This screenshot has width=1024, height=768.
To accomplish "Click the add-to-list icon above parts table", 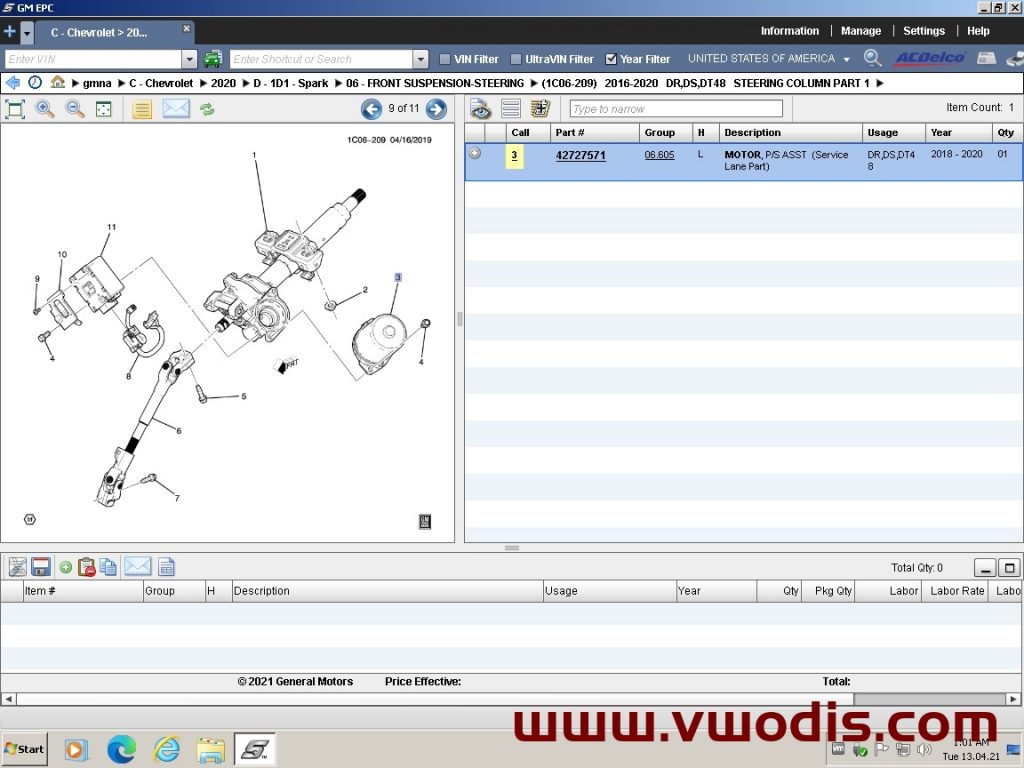I will (x=540, y=108).
